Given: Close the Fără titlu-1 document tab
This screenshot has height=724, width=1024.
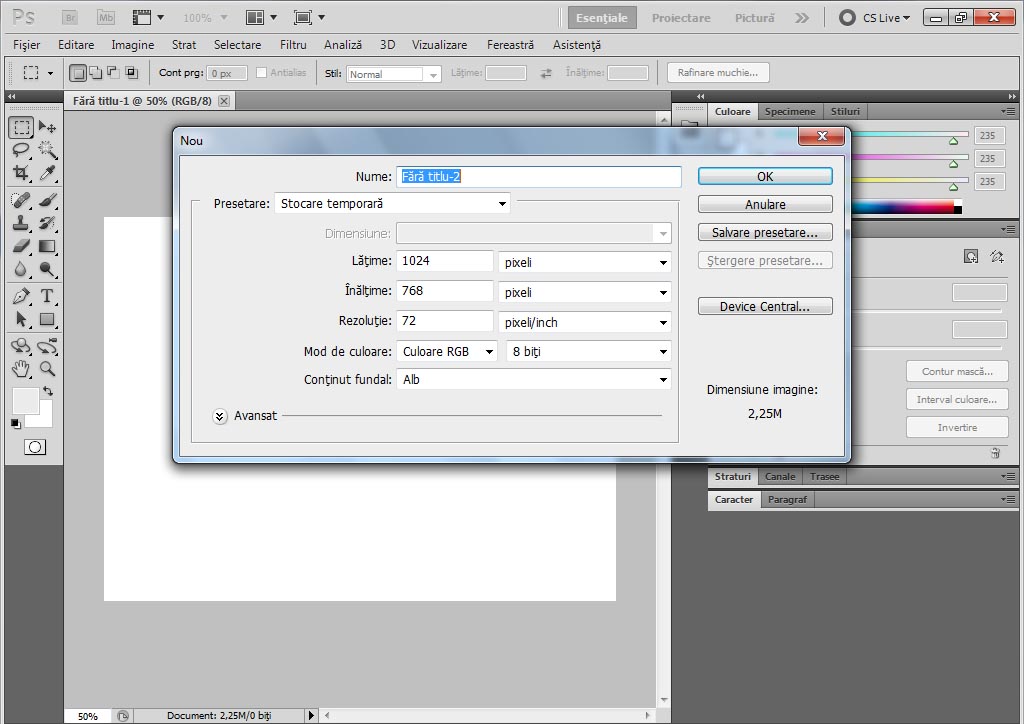Looking at the screenshot, I should (223, 101).
